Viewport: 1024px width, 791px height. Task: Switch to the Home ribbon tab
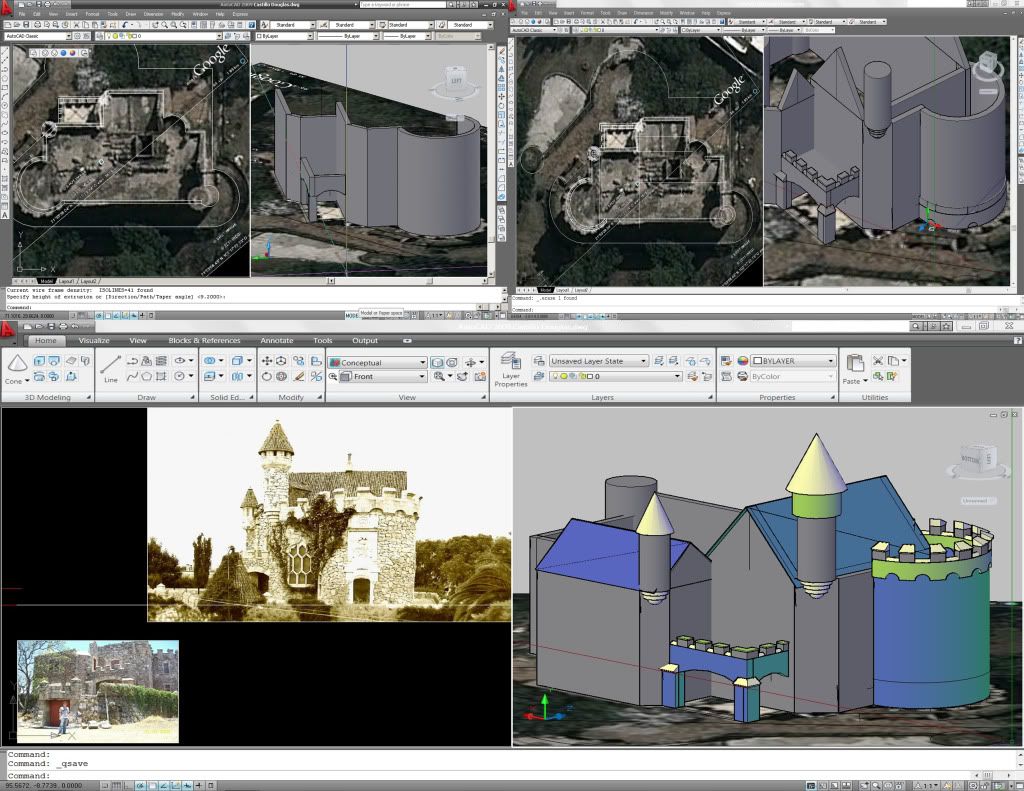pos(46,340)
